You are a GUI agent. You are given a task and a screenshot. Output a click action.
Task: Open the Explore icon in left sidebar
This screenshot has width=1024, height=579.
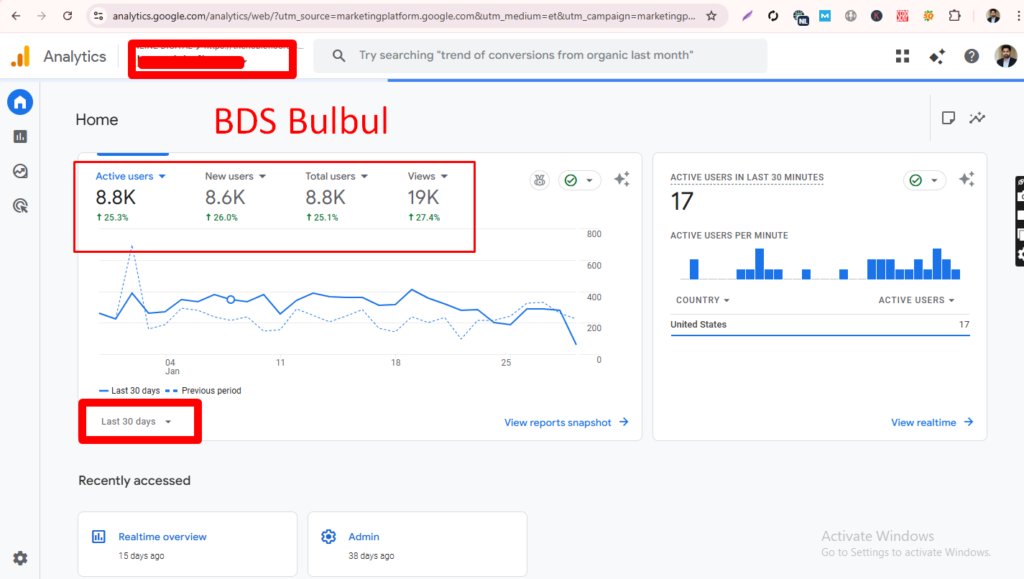[x=20, y=170]
